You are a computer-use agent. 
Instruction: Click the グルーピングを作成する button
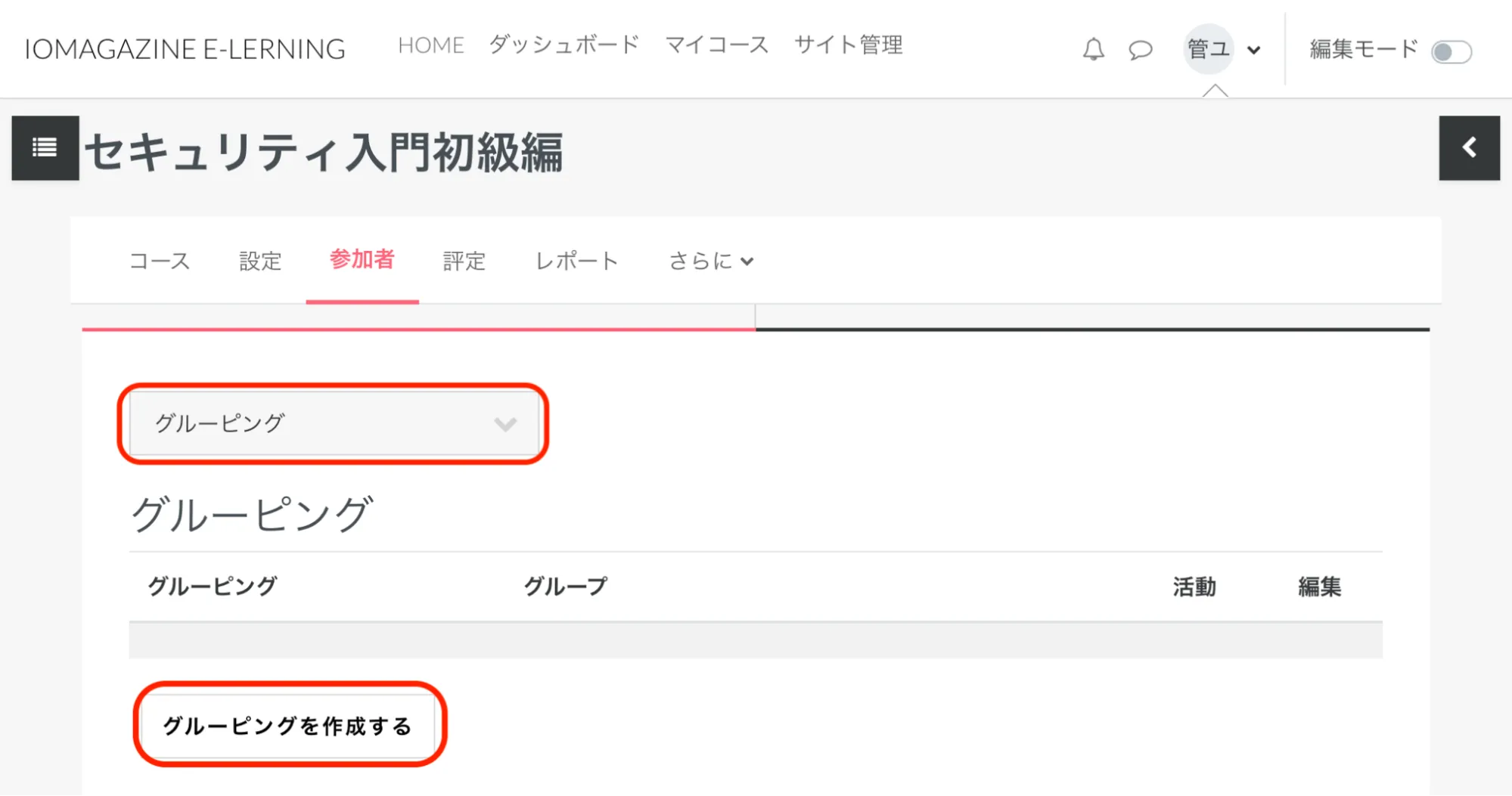pos(288,726)
